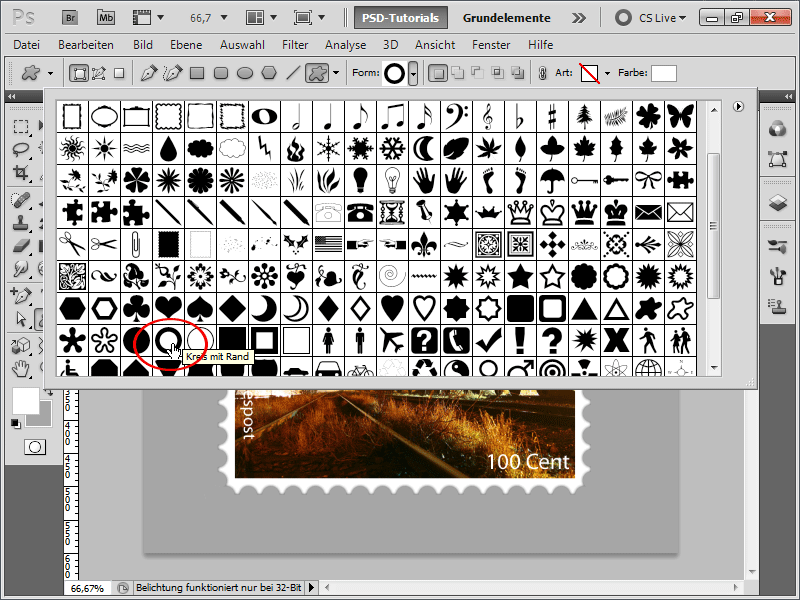Launch Adobe Bridge from the Br icon
Viewport: 800px width, 600px height.
pyautogui.click(x=70, y=18)
